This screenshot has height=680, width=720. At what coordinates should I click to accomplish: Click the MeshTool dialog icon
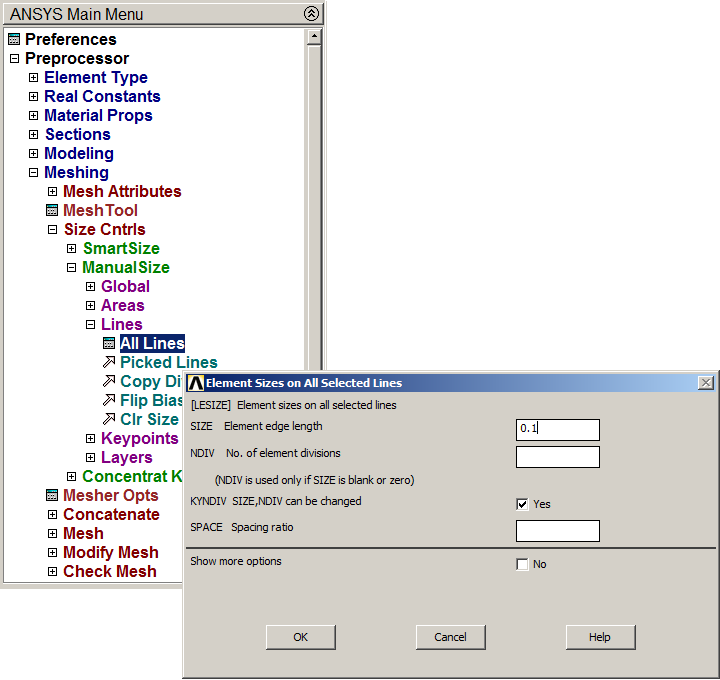coord(52,211)
